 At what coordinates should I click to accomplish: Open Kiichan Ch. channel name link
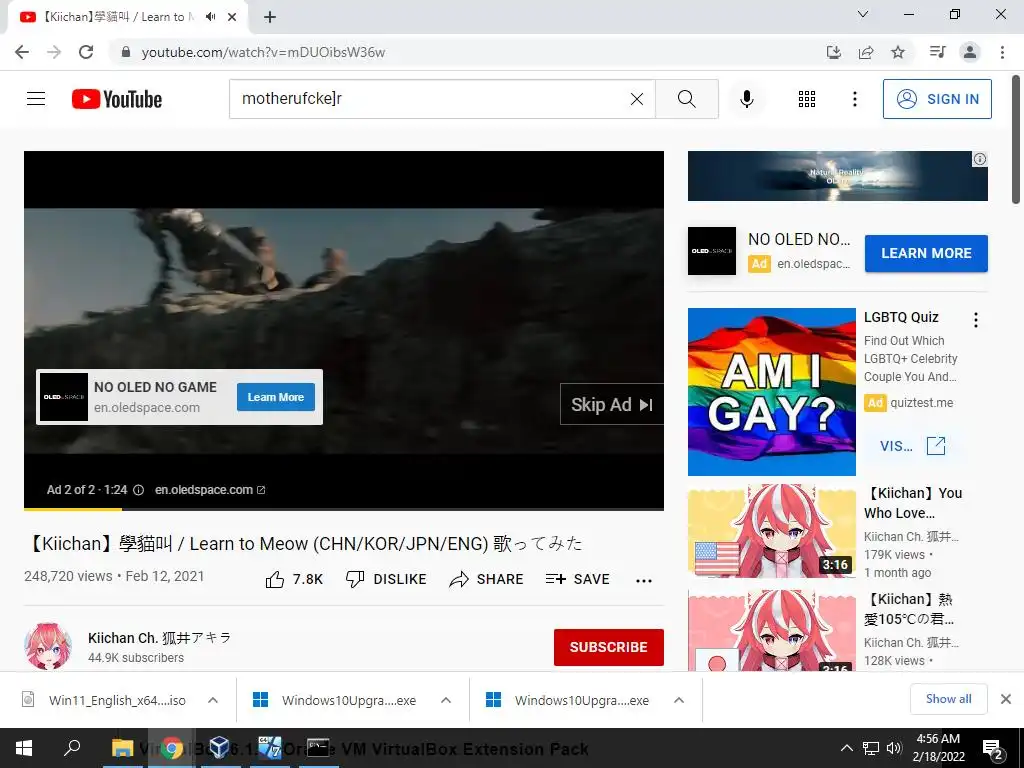point(159,637)
